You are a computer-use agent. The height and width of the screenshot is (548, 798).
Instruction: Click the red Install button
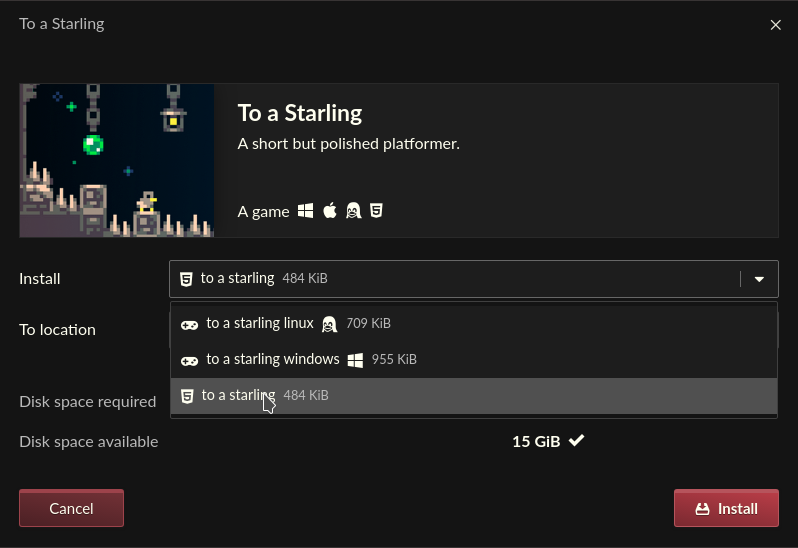point(726,508)
